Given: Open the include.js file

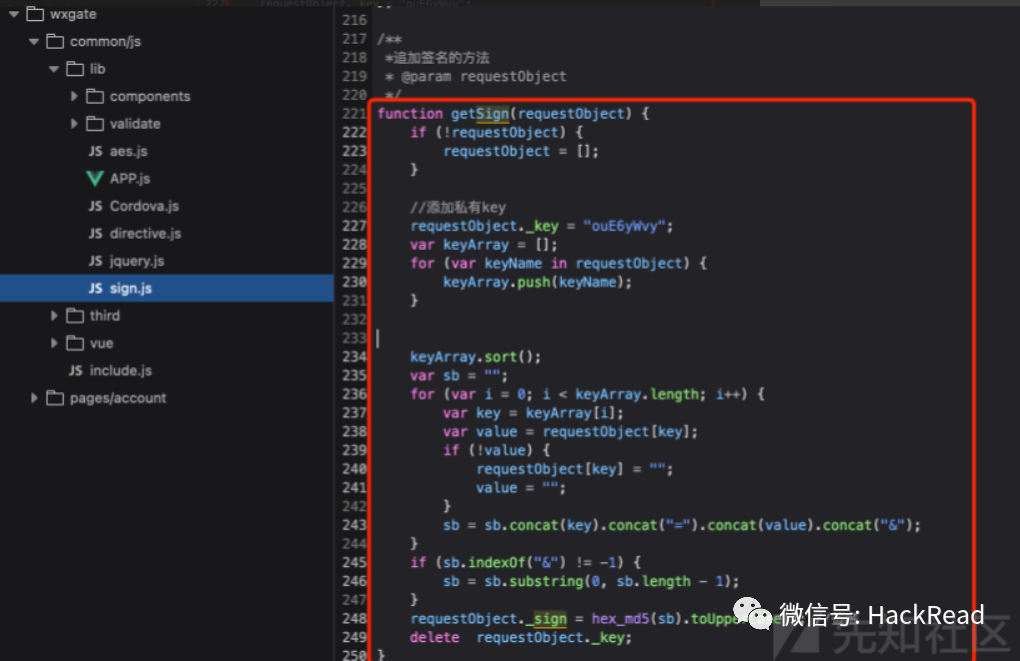Looking at the screenshot, I should point(121,370).
